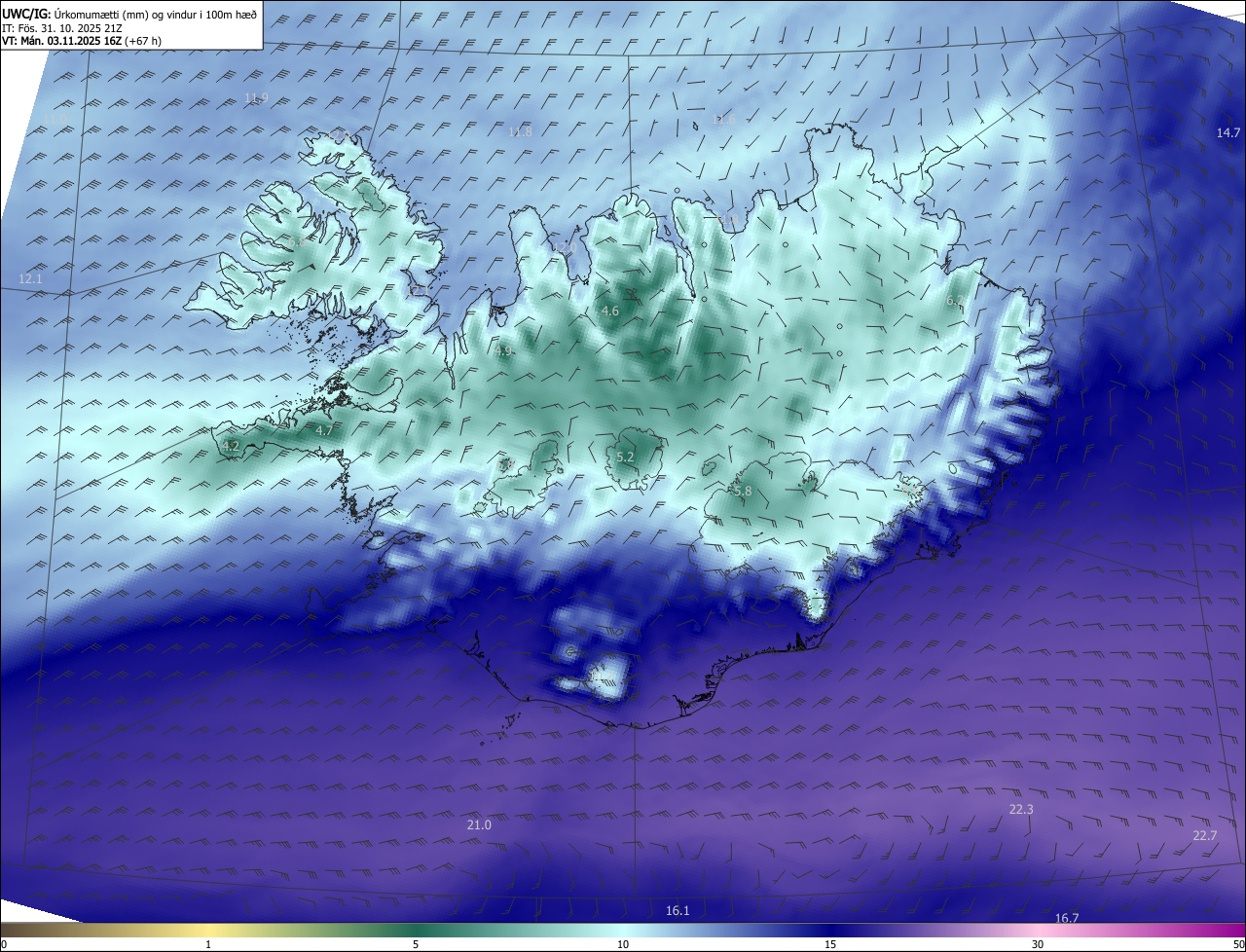The height and width of the screenshot is (952, 1246).
Task: Pick the pale yellow colorbar segment above 1
Action: click(x=208, y=931)
